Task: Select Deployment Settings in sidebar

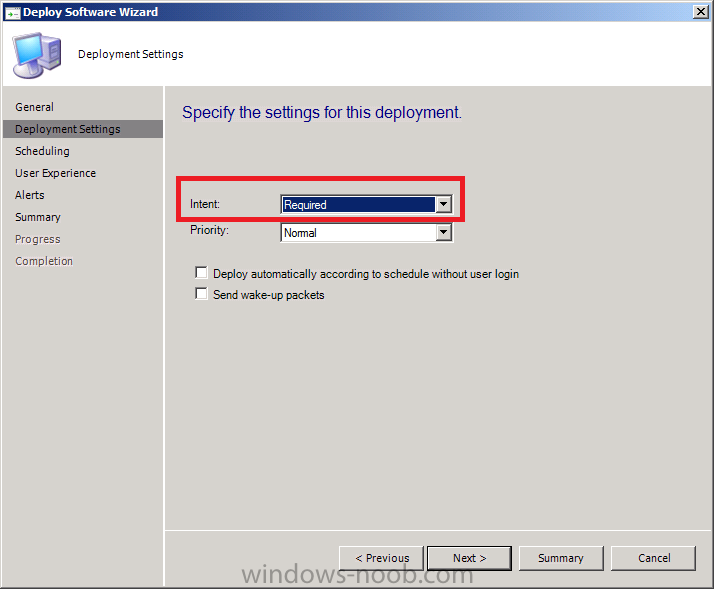Action: click(83, 129)
